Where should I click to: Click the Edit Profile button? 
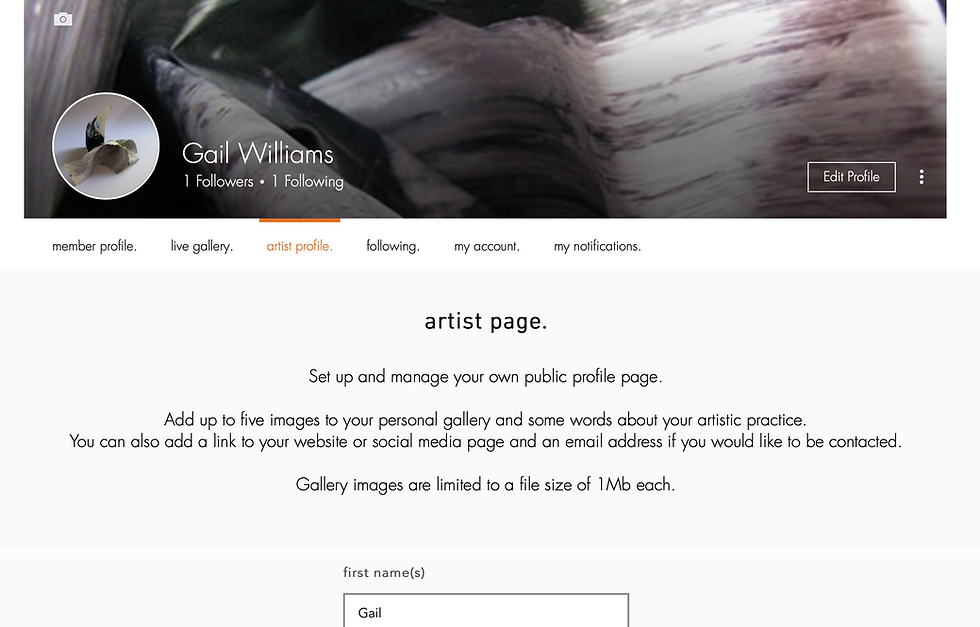(x=851, y=177)
